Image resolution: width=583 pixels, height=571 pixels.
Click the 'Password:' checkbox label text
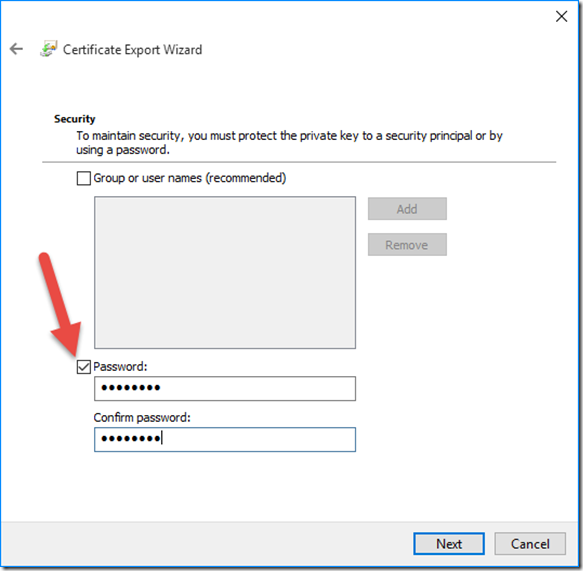click(x=120, y=367)
